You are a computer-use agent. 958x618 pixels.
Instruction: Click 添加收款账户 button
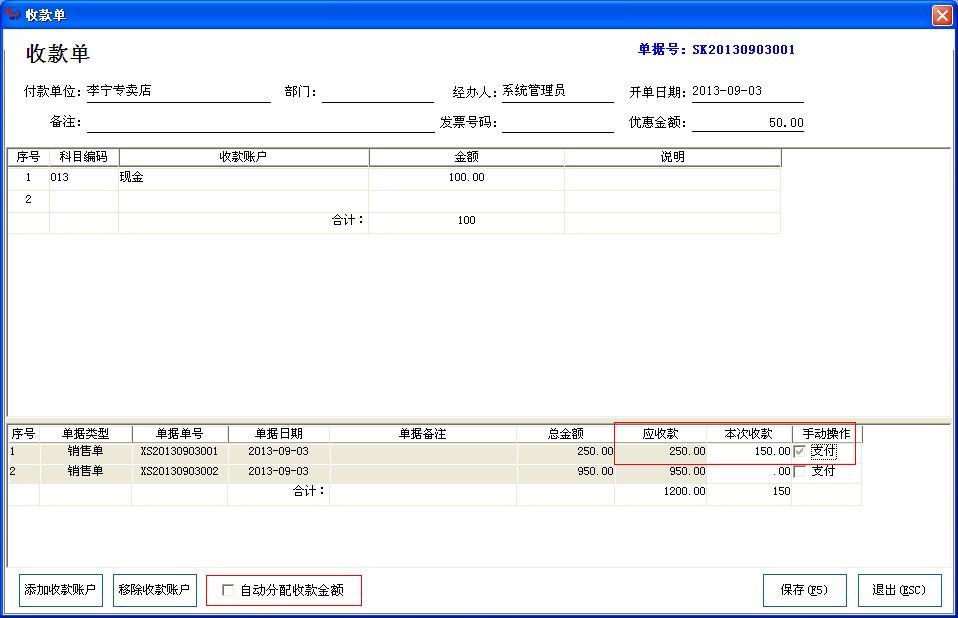pos(60,590)
